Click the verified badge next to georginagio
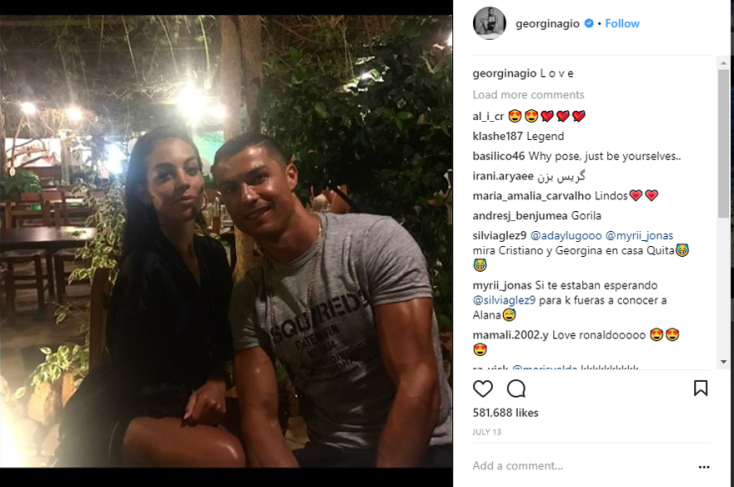The width and height of the screenshot is (734, 487). click(589, 23)
